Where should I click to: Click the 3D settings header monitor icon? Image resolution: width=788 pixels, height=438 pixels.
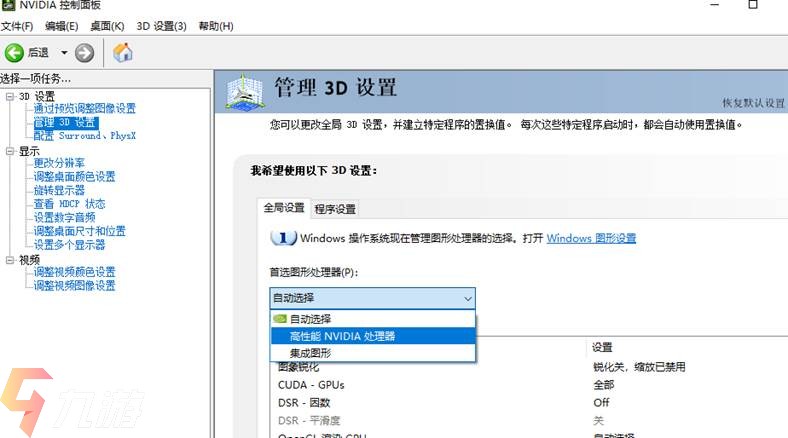(x=245, y=92)
